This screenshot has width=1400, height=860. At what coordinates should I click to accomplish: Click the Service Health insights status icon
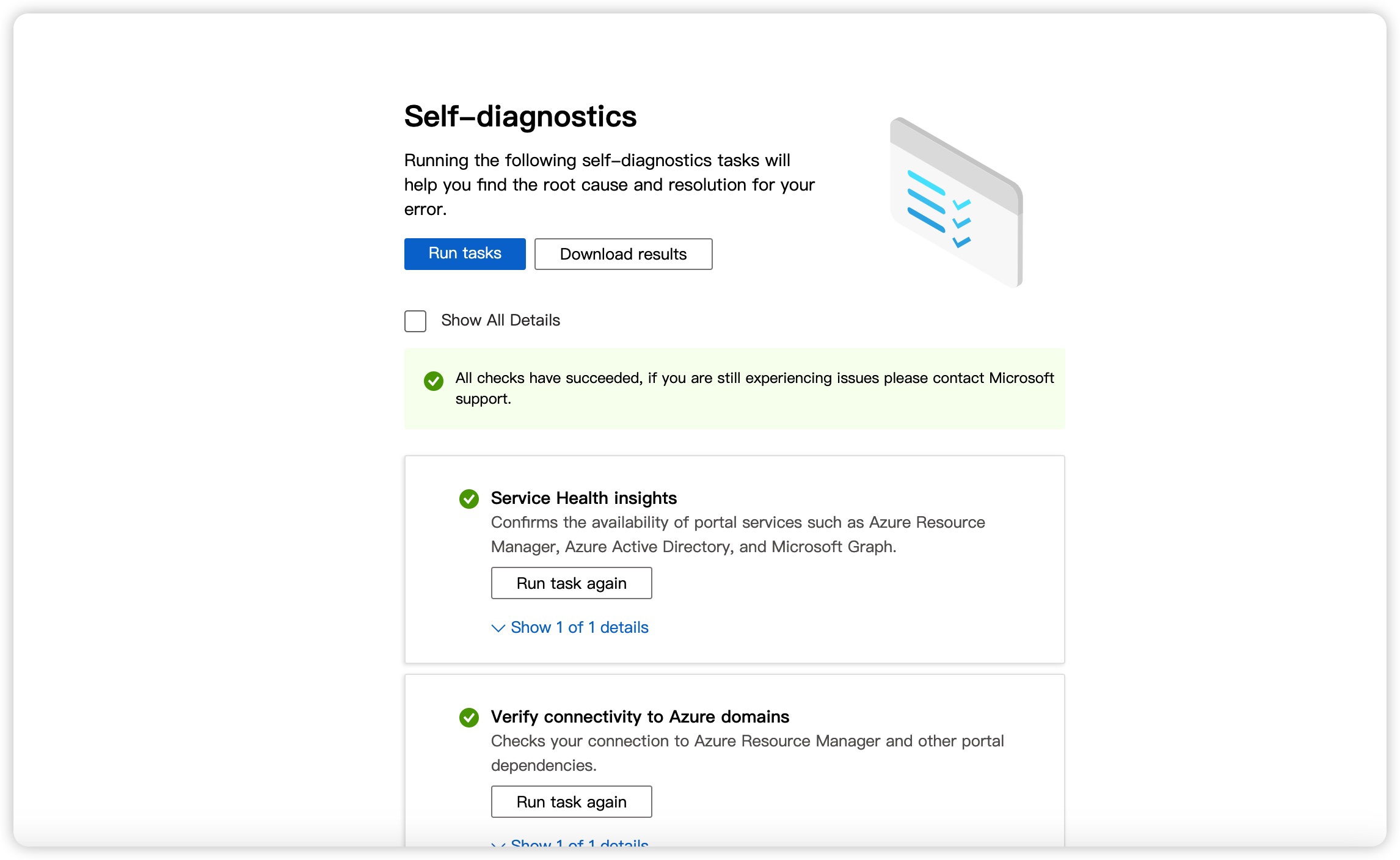[x=470, y=499]
